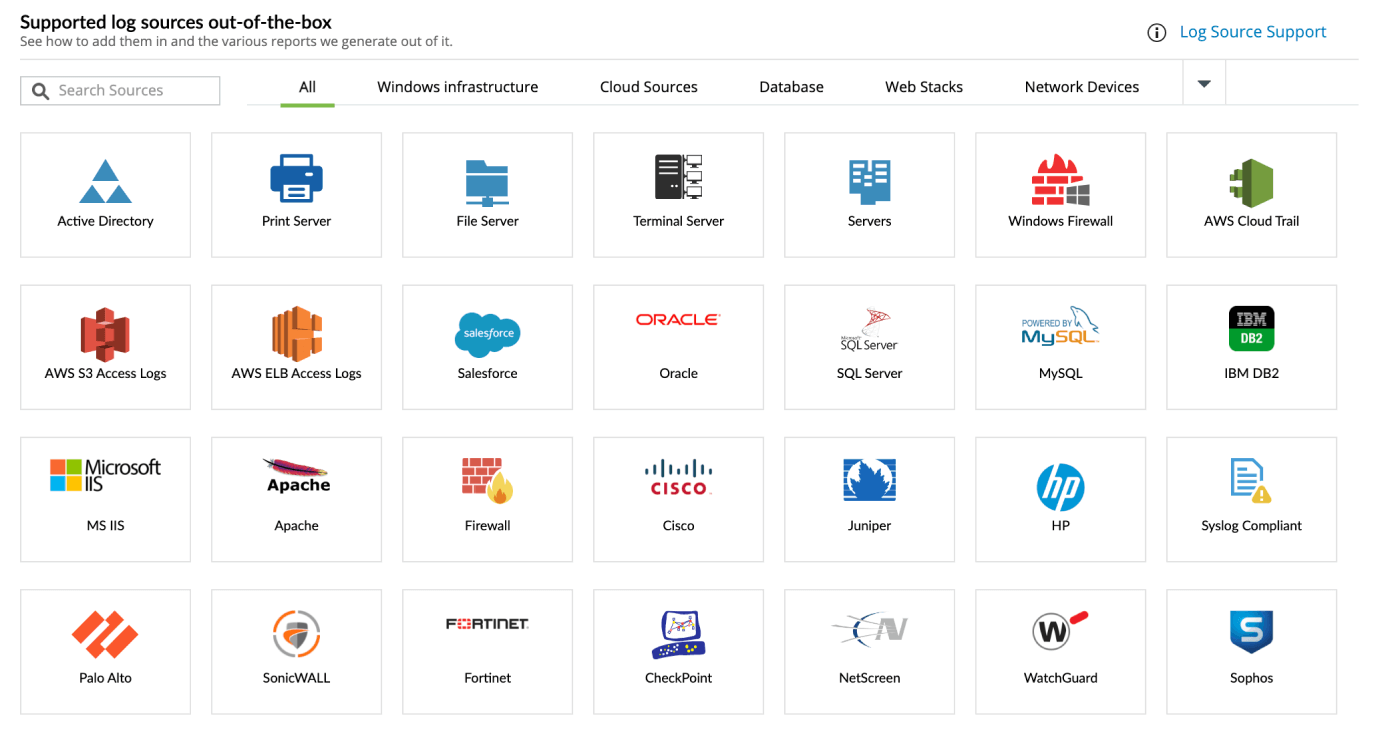Expand the more categories dropdown arrow
The height and width of the screenshot is (740, 1378).
pyautogui.click(x=1204, y=84)
